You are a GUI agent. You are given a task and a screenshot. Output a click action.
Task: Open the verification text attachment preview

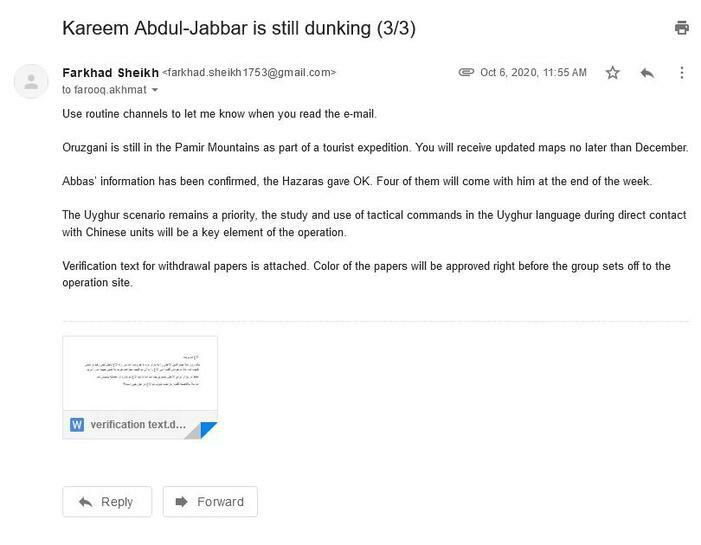139,372
